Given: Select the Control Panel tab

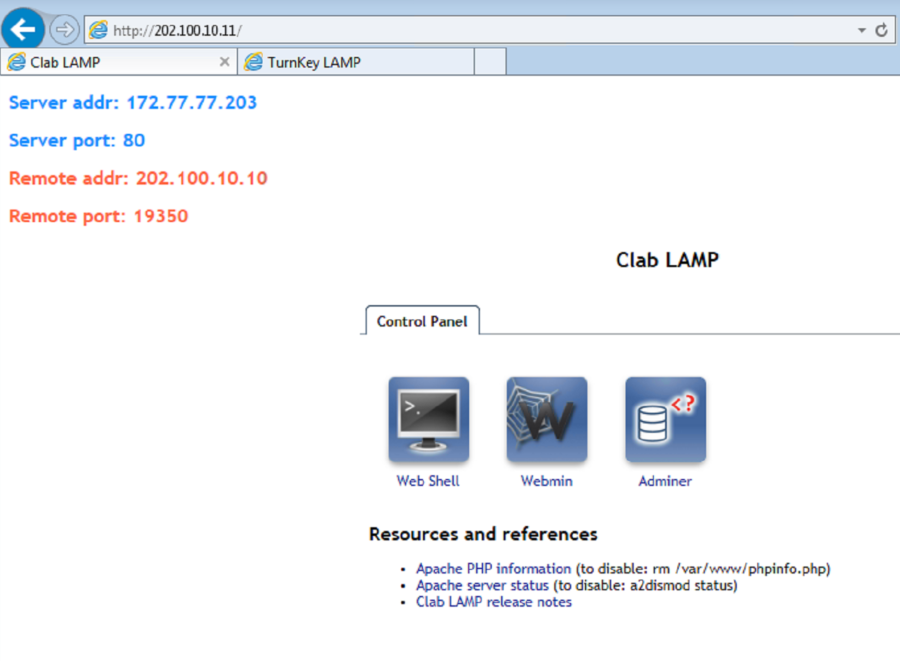Looking at the screenshot, I should [422, 321].
